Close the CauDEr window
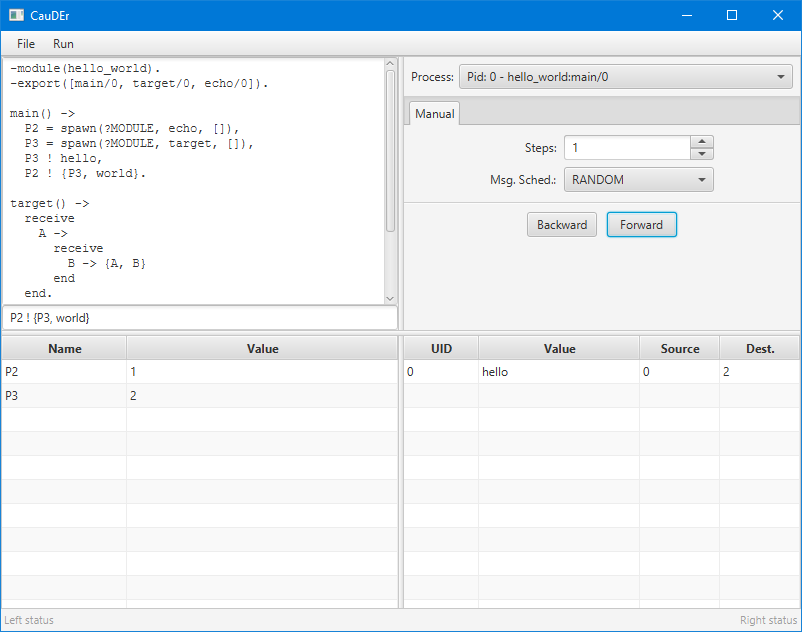 (777, 15)
